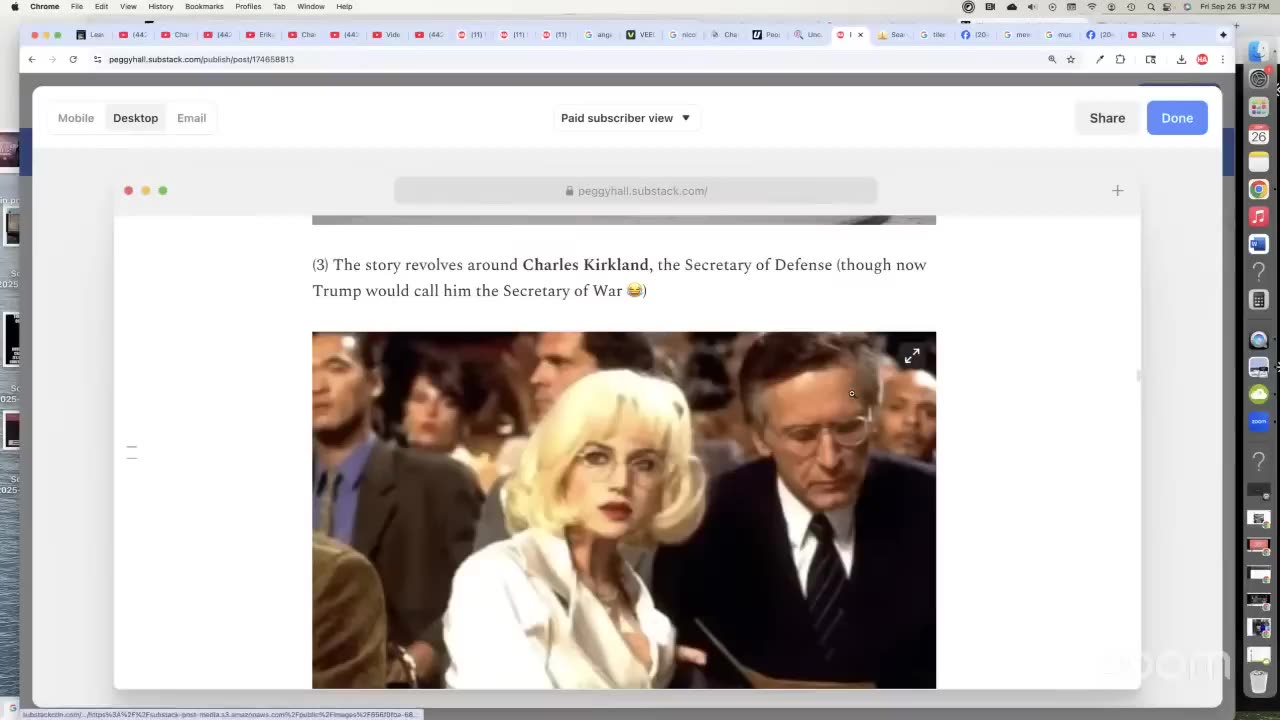Open Spotlight search in menu bar
This screenshot has height=720, width=1280.
point(1150,6)
